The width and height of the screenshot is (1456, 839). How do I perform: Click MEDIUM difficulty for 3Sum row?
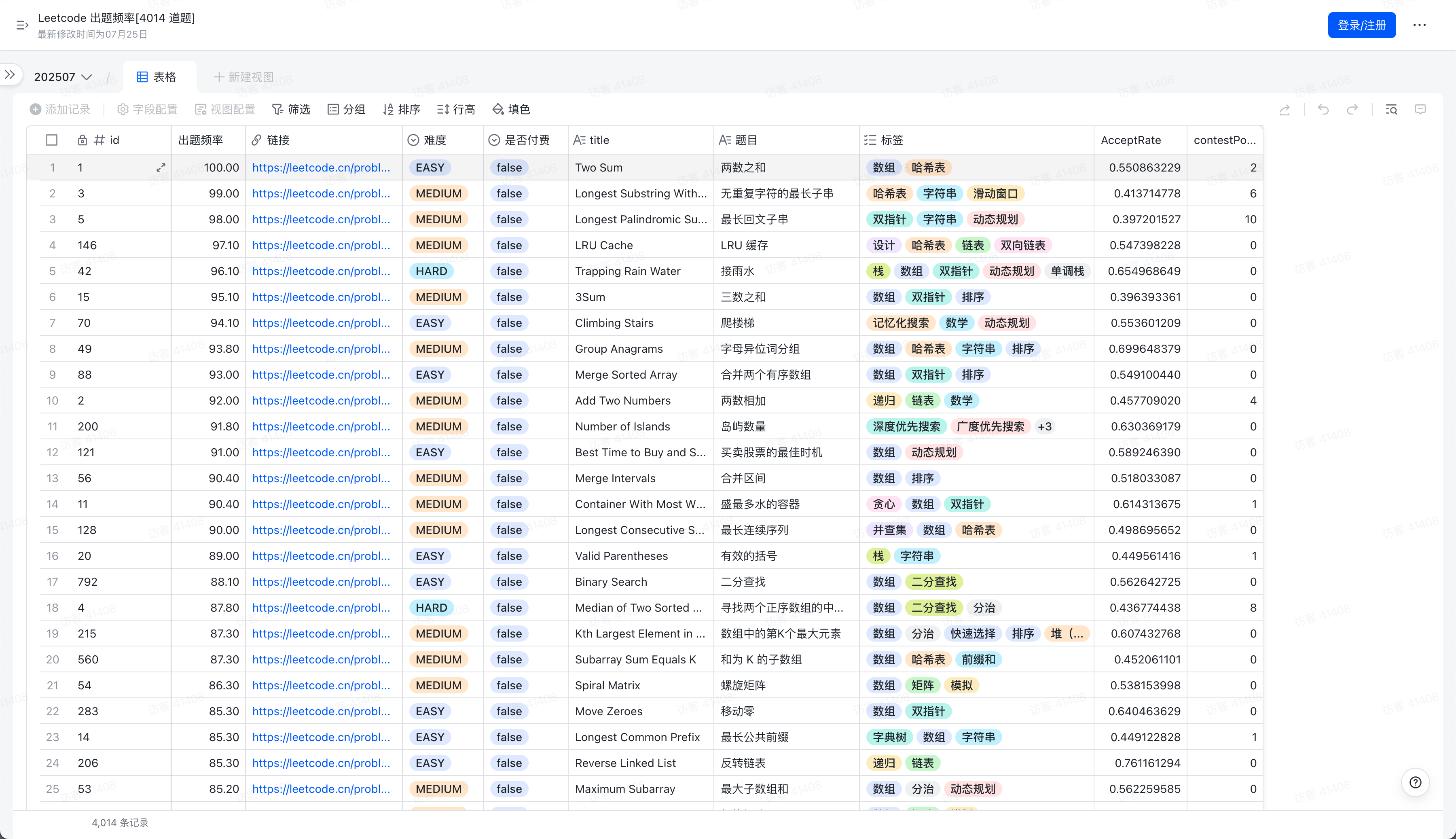pos(438,297)
